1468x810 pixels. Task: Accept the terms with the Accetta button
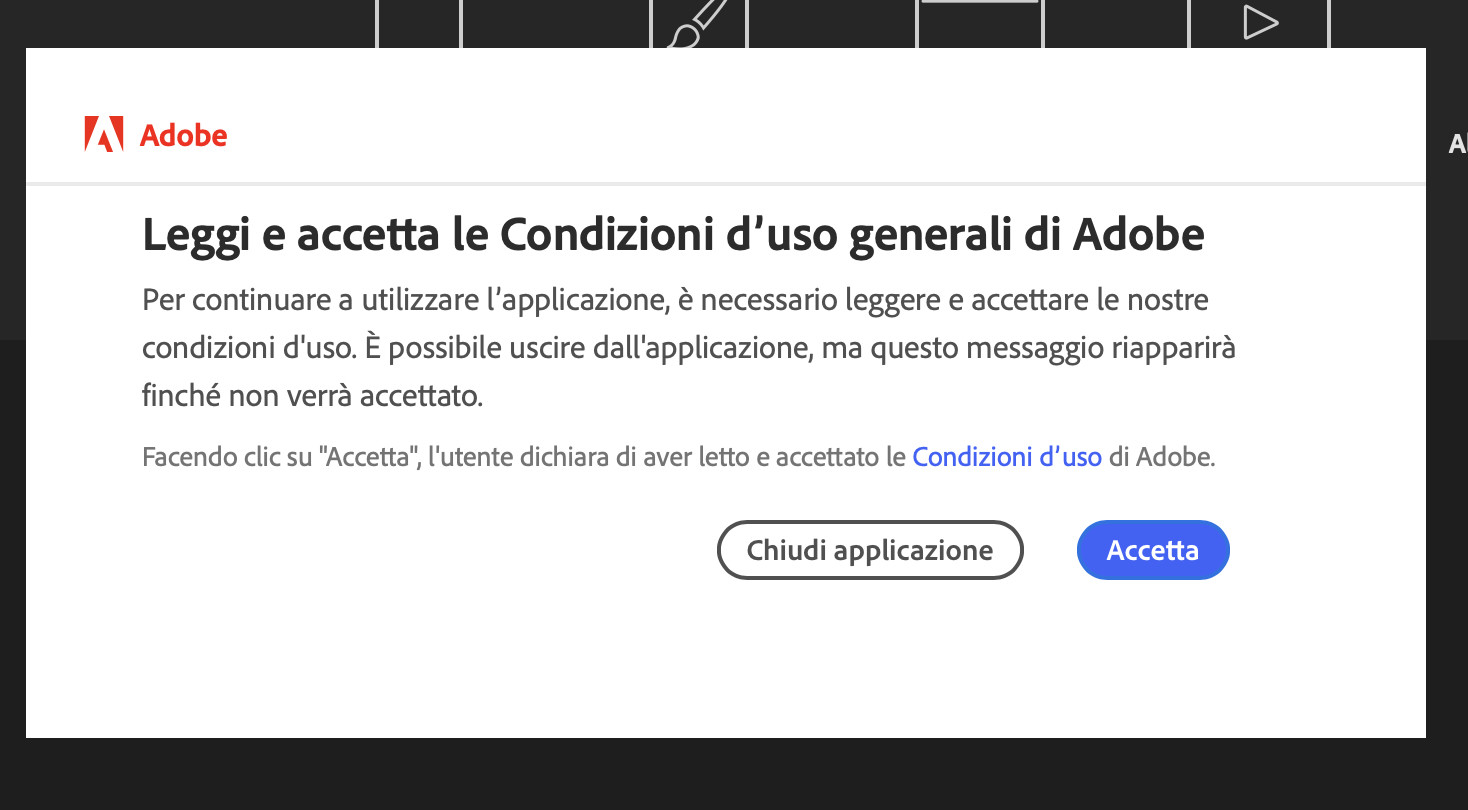[1152, 550]
